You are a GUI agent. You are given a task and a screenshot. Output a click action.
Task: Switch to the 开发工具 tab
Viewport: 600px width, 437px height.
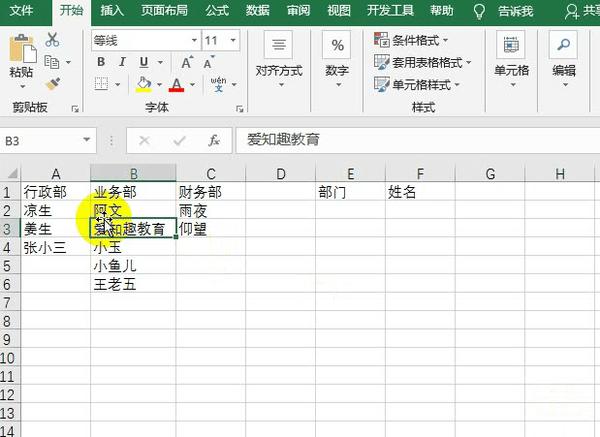coord(390,11)
